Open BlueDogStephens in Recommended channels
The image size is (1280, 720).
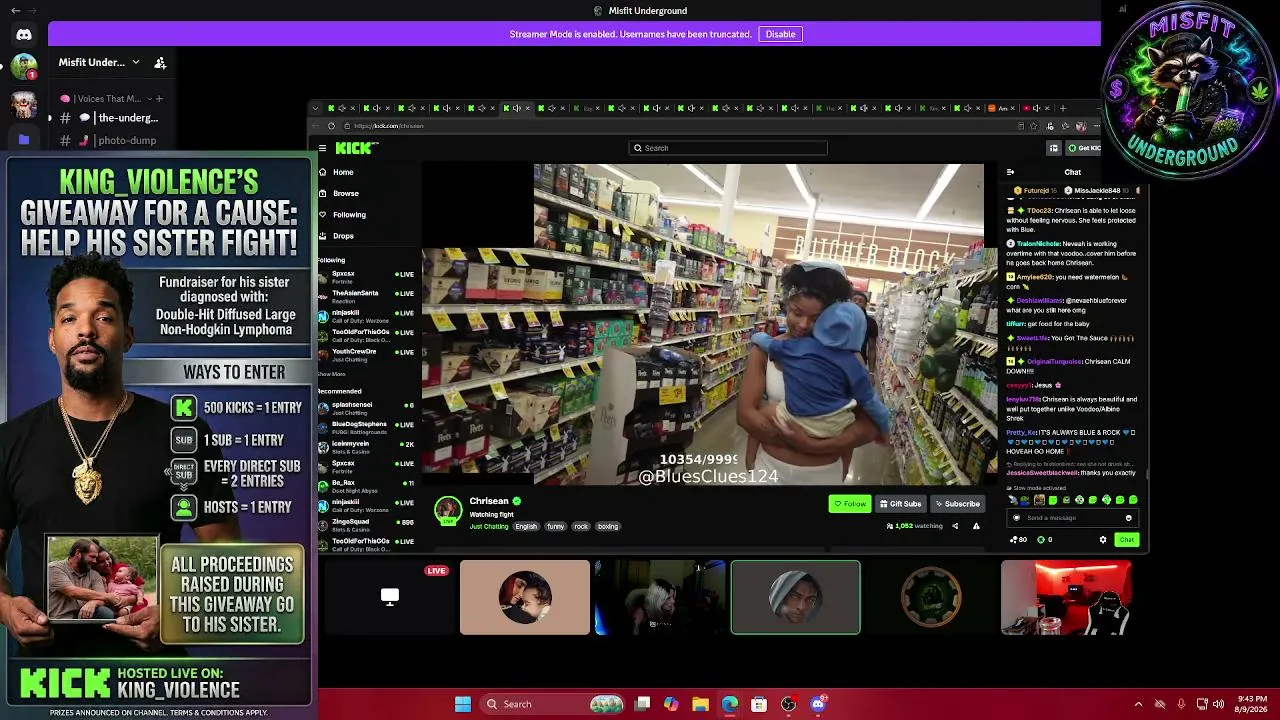(366, 427)
